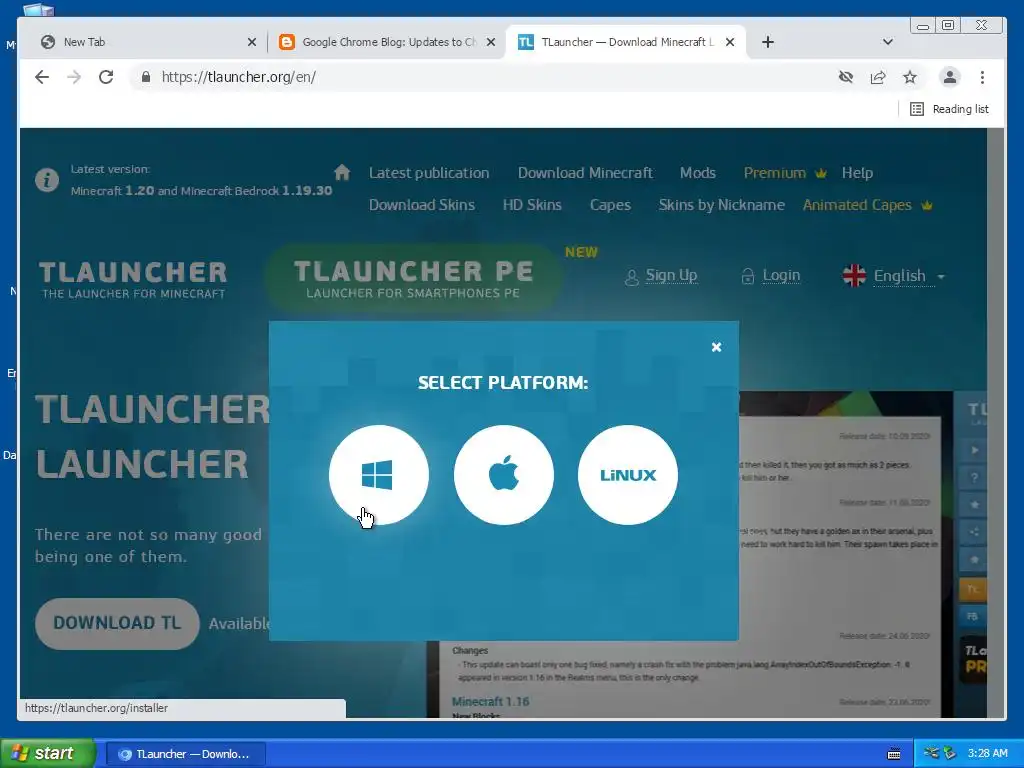Close the TLauncher tab

[730, 42]
